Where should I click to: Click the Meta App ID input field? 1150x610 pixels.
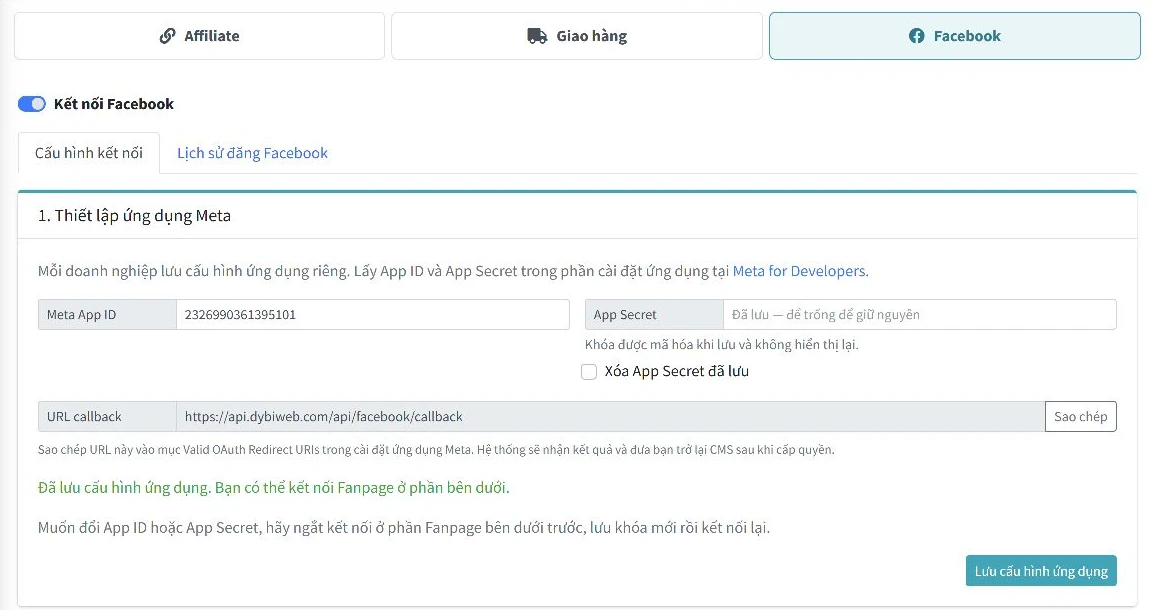(373, 315)
